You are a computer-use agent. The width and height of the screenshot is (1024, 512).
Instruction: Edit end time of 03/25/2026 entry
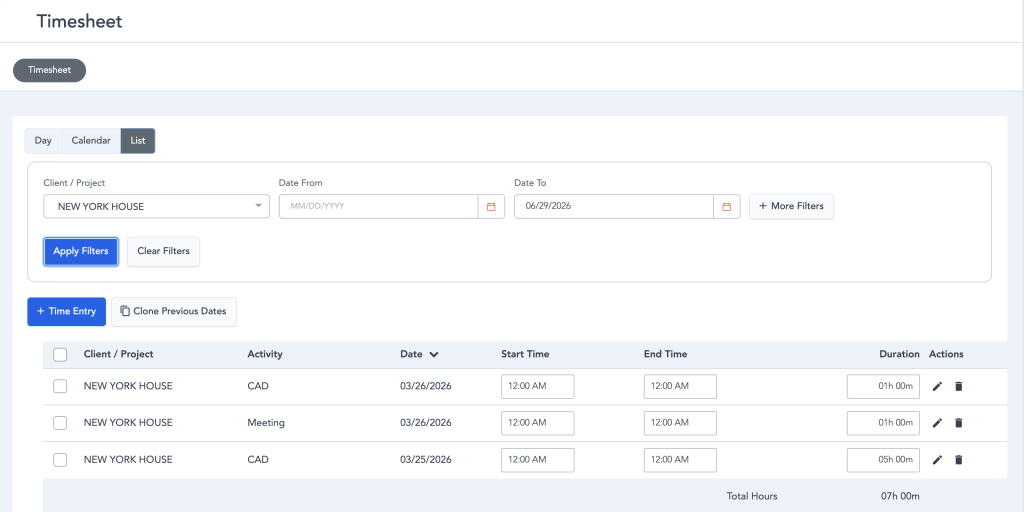680,460
